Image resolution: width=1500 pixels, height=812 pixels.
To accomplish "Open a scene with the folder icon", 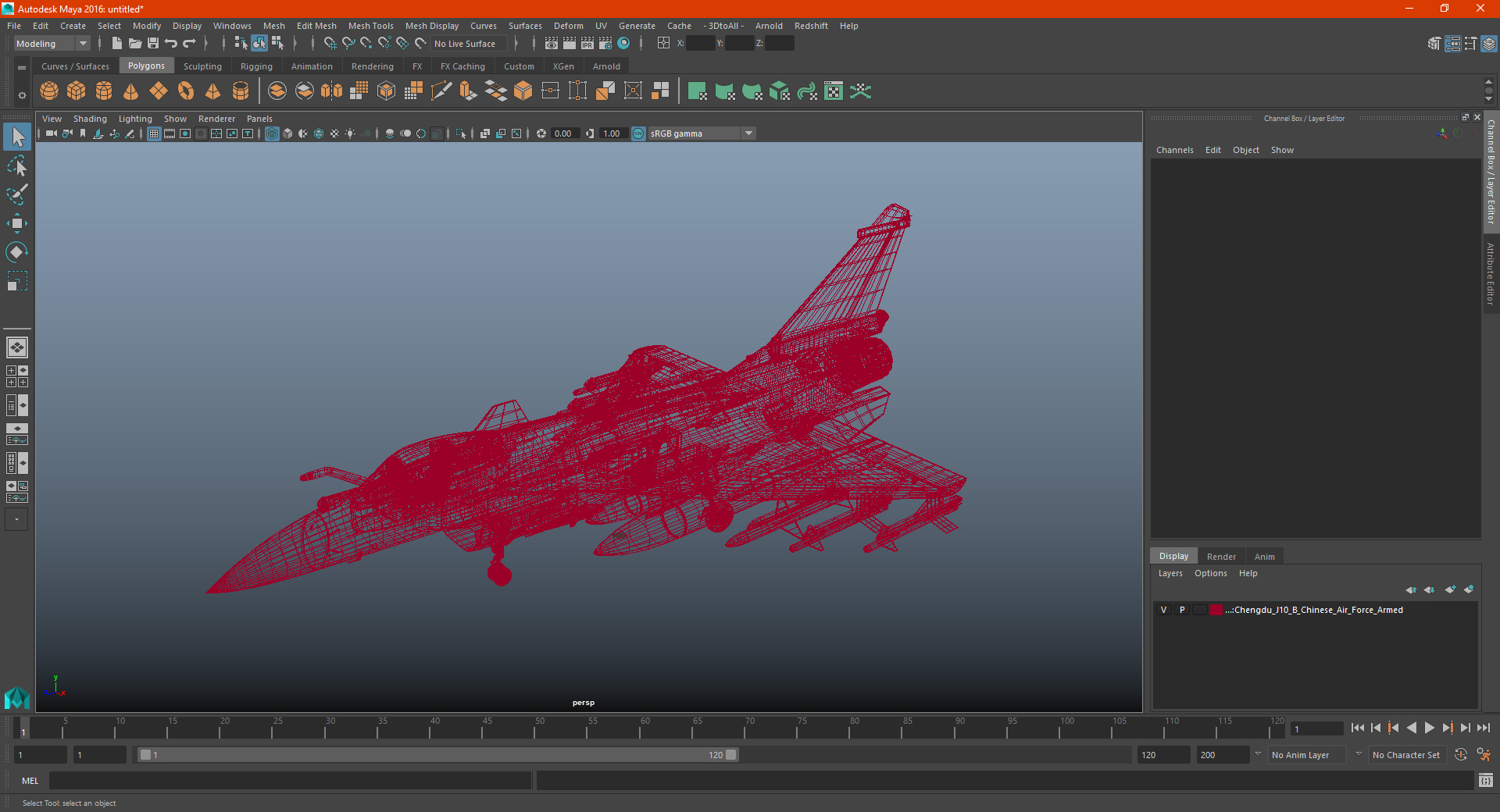I will click(135, 44).
